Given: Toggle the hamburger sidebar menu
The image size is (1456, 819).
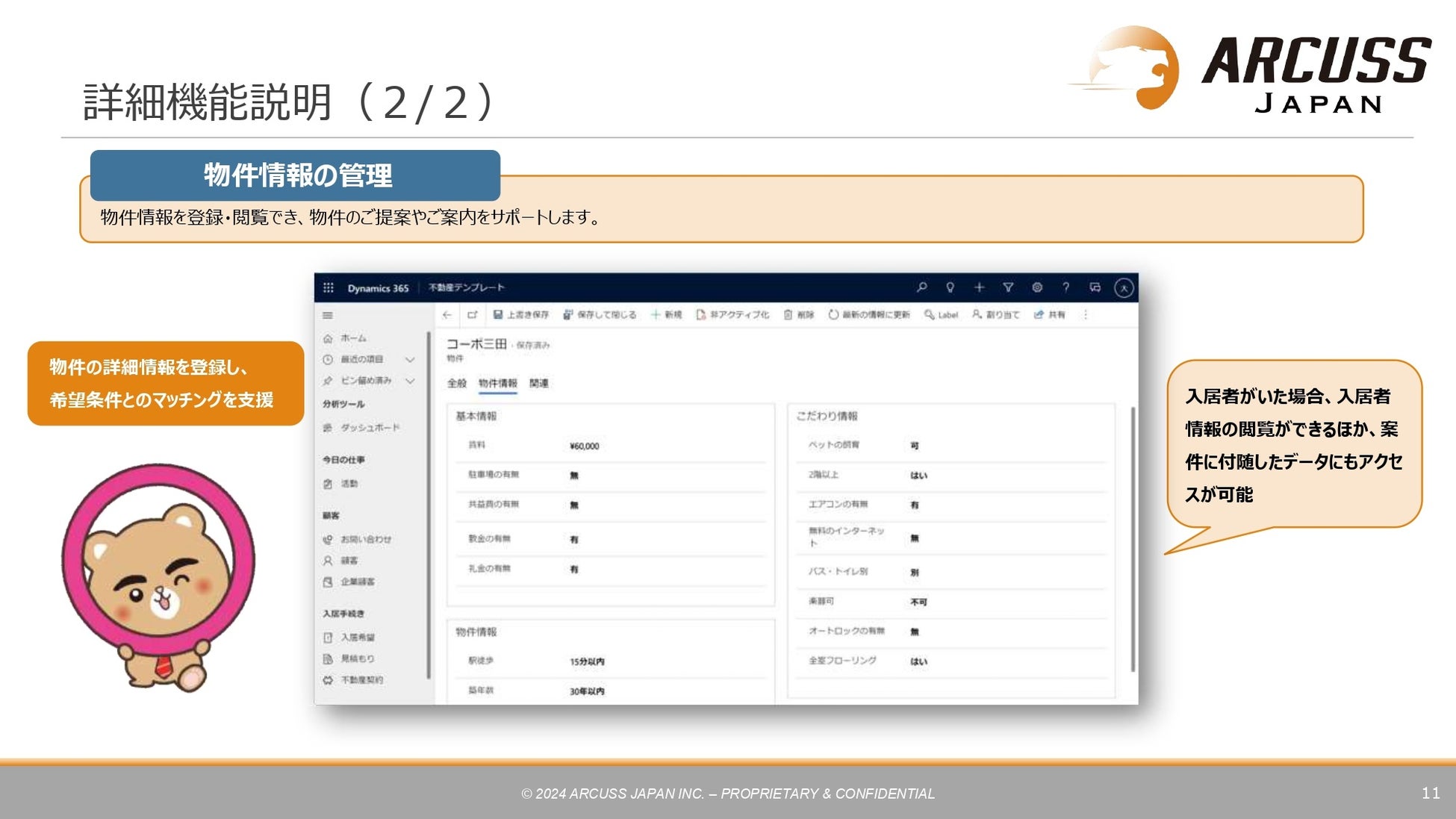Looking at the screenshot, I should (x=328, y=315).
